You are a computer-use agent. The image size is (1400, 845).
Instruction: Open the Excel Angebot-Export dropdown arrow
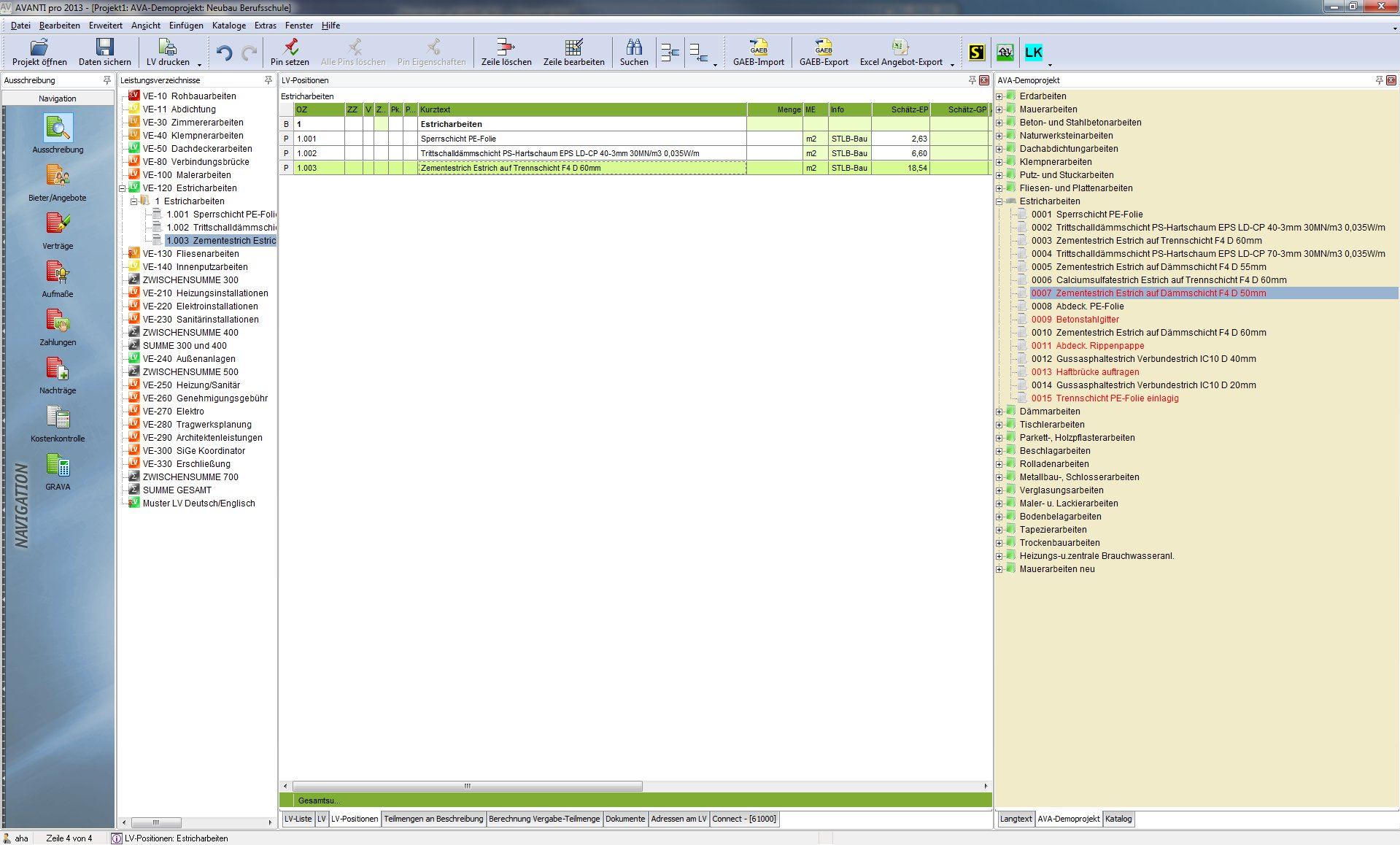[x=952, y=64]
